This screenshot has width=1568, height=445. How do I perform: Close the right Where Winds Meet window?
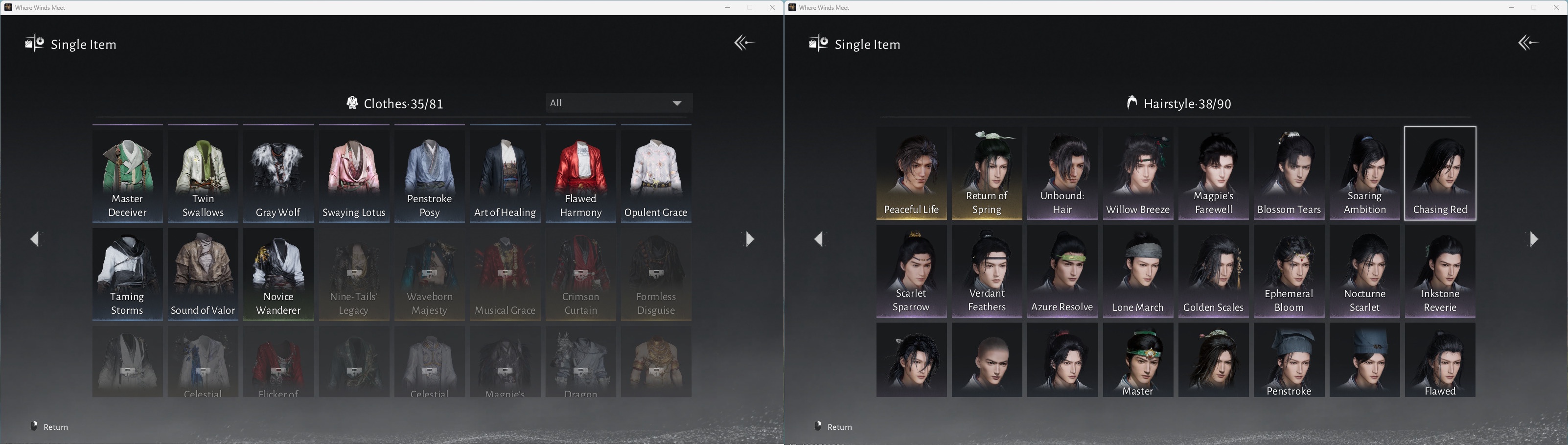pyautogui.click(x=1556, y=7)
